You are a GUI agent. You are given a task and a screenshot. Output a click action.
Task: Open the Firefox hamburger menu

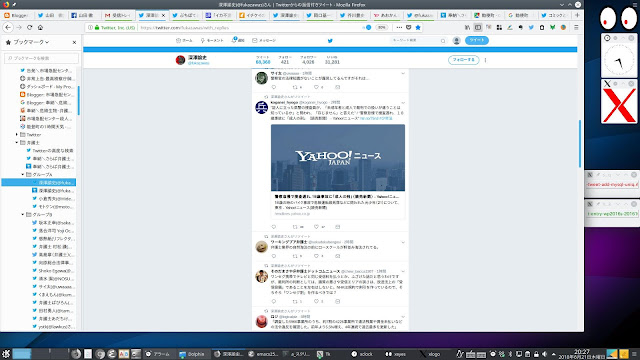click(x=576, y=27)
